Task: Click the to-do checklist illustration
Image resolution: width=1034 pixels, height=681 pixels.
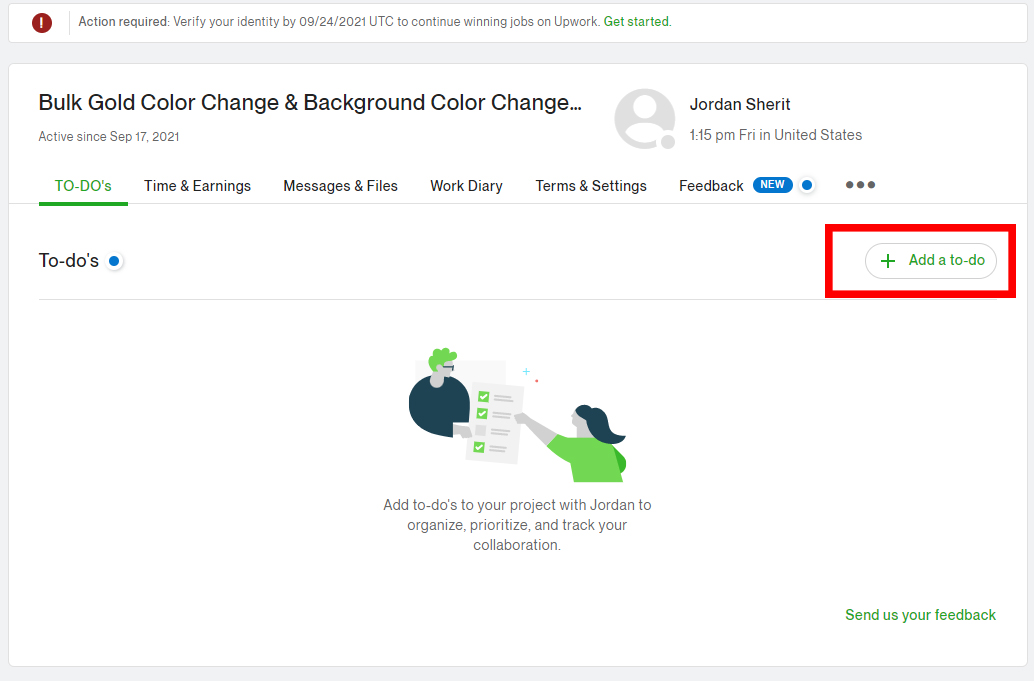Action: pyautogui.click(x=517, y=415)
